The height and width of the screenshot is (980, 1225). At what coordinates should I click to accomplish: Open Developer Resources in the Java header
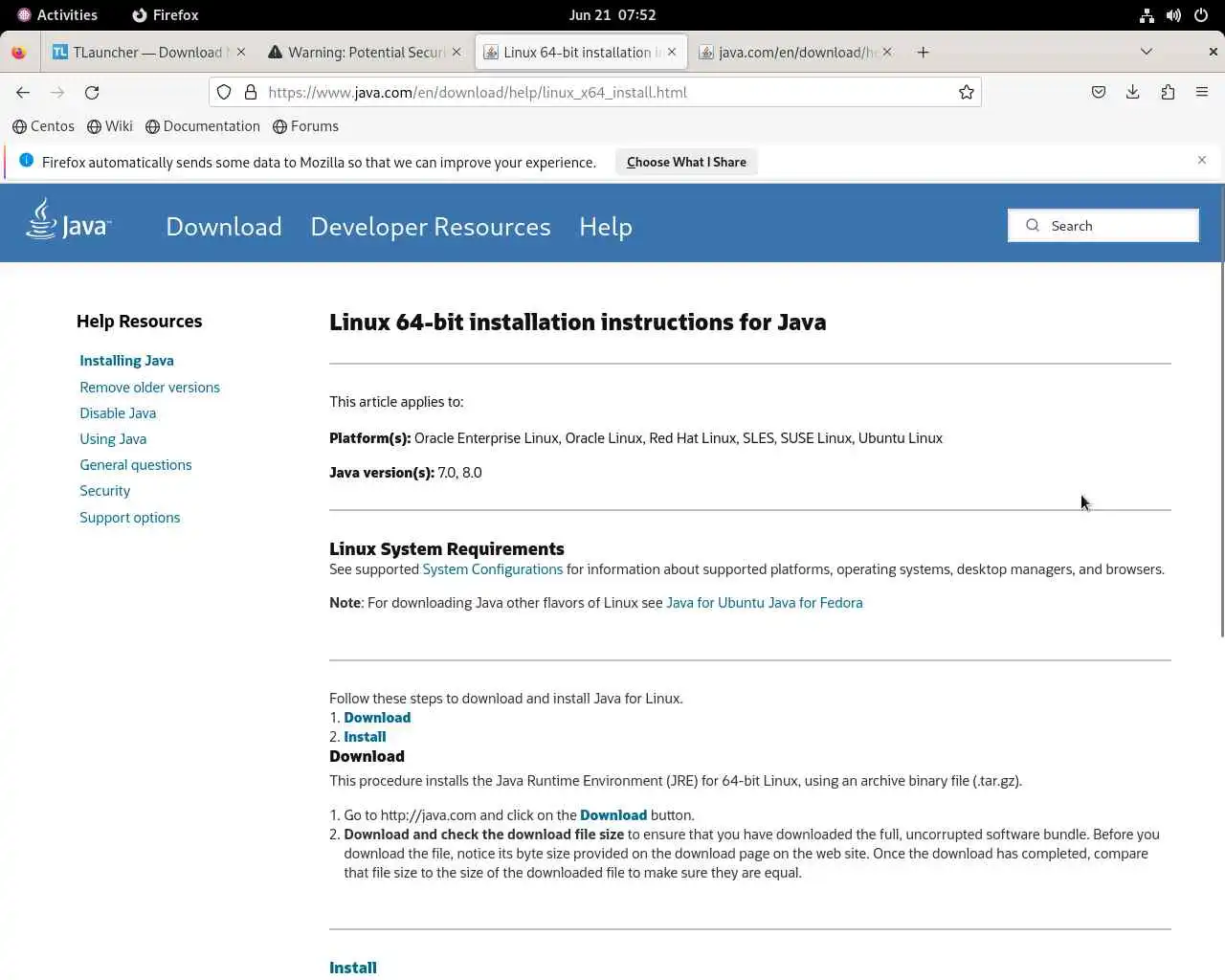pyautogui.click(x=431, y=227)
